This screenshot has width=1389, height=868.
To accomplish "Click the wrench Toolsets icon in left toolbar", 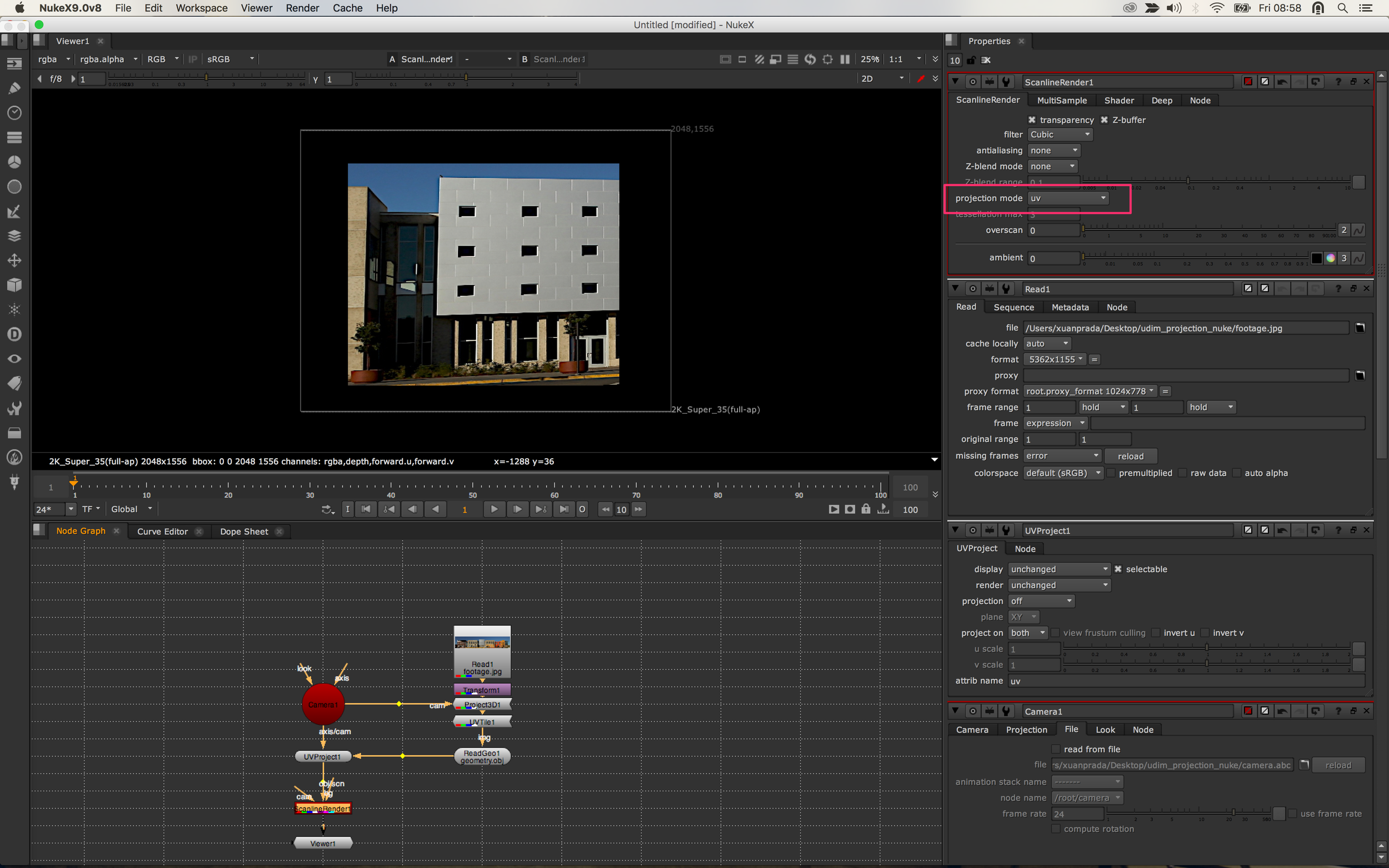I will (14, 408).
